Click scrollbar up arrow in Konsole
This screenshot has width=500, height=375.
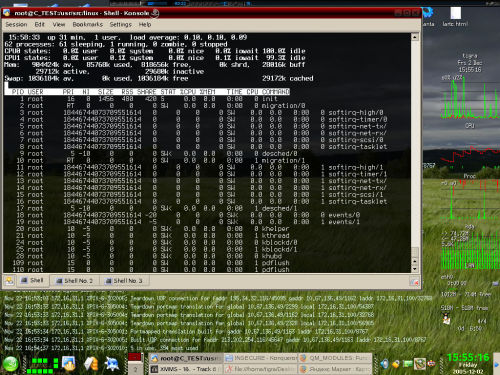tap(414, 37)
